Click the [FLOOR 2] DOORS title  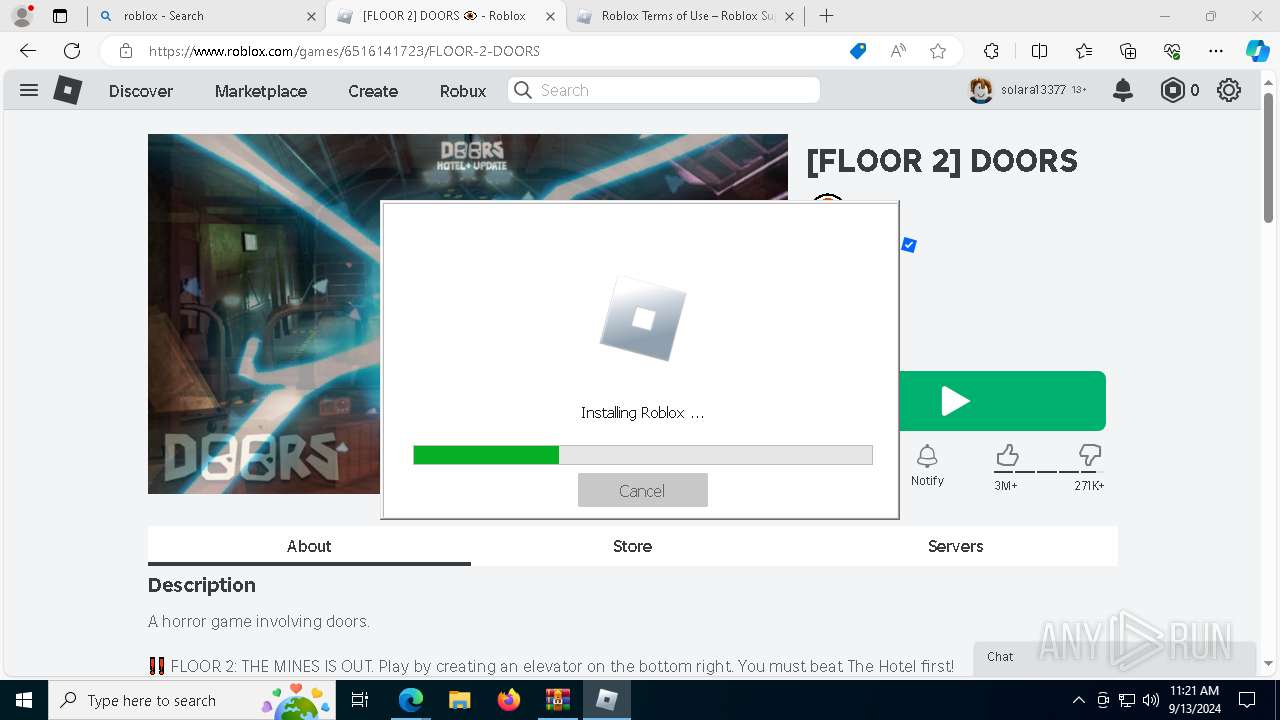pyautogui.click(x=942, y=161)
